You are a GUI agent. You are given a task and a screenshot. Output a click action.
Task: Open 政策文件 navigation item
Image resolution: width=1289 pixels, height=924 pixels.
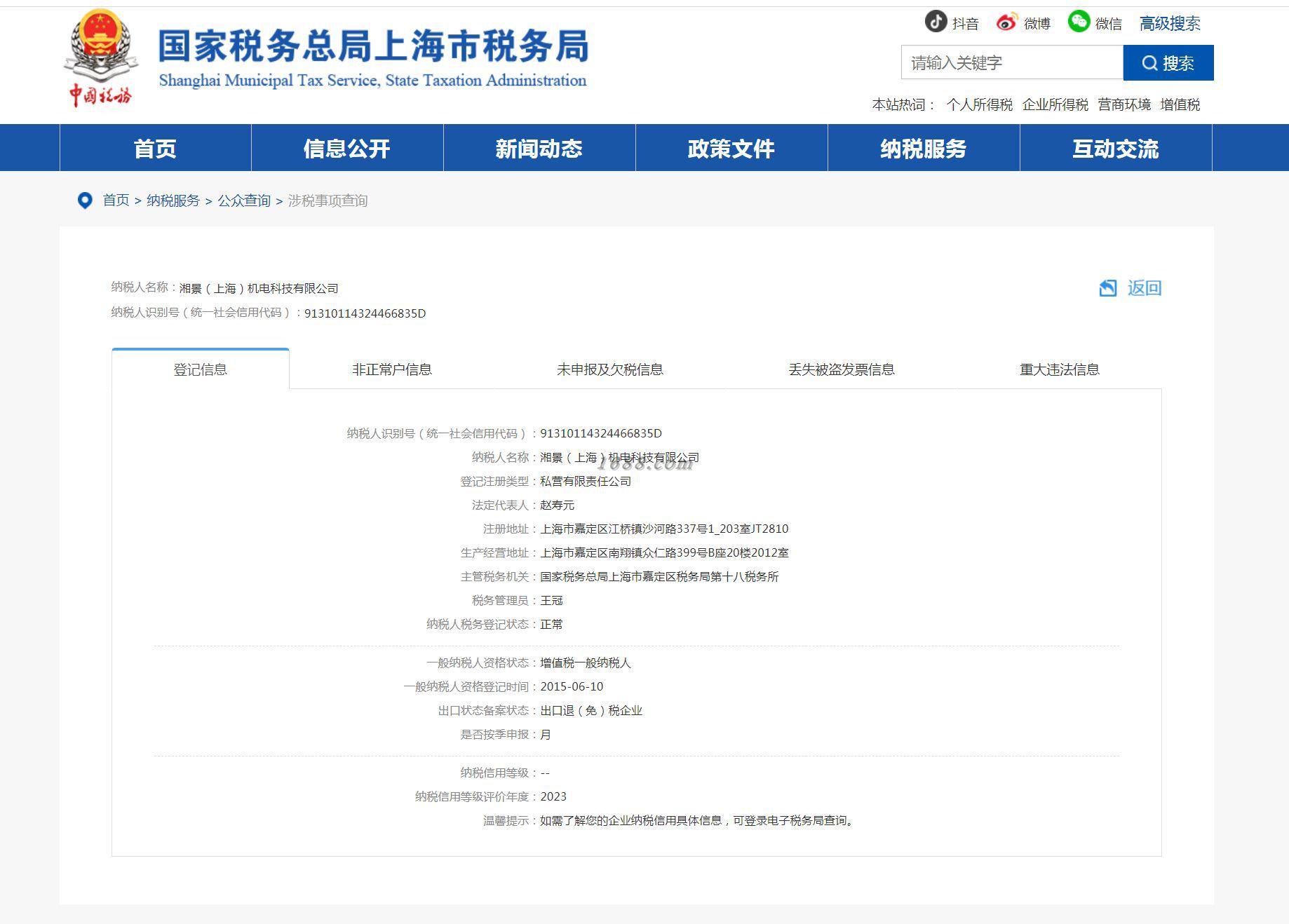pyautogui.click(x=731, y=148)
